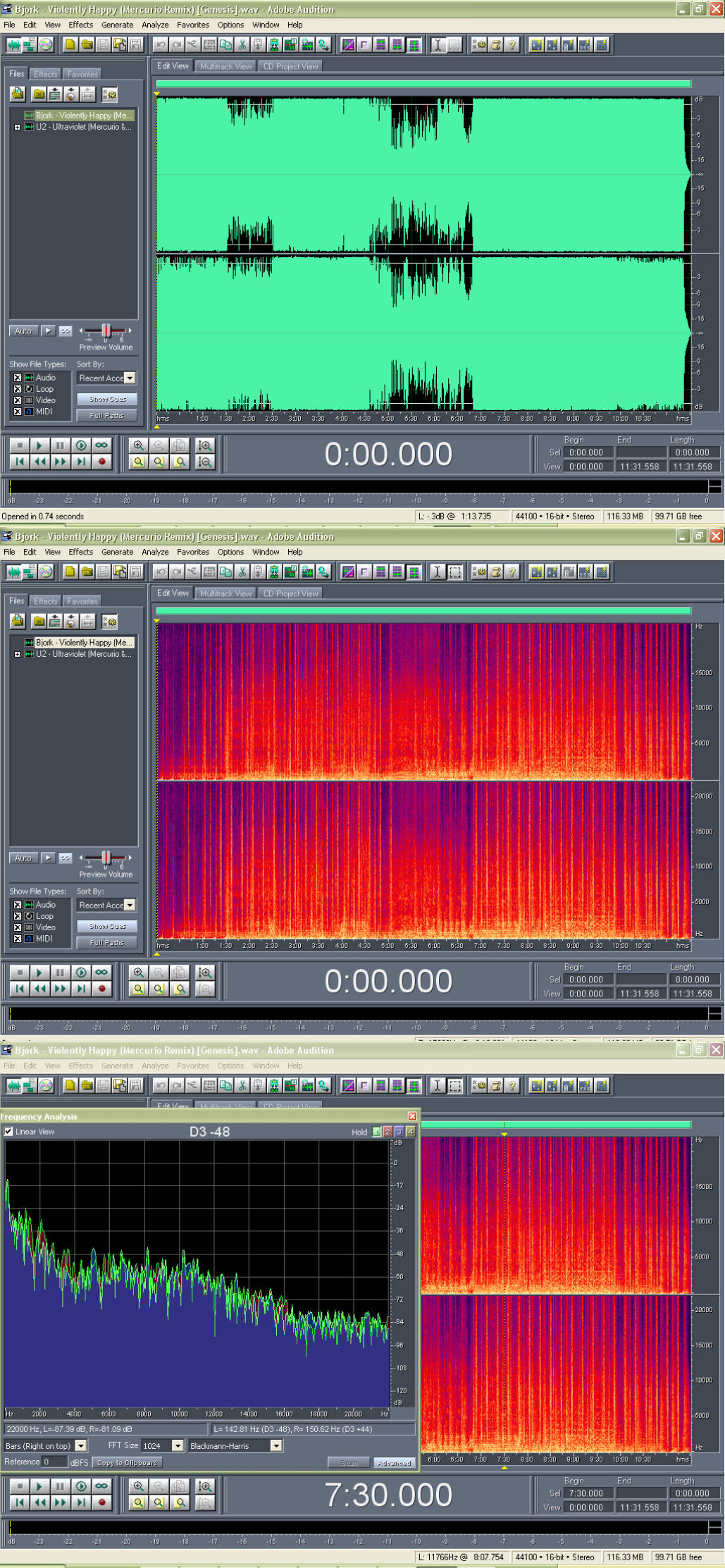Viewport: 725px width, 1568px height.
Task: Select Marquee Selection tool in middle window toolbar
Action: [454, 572]
